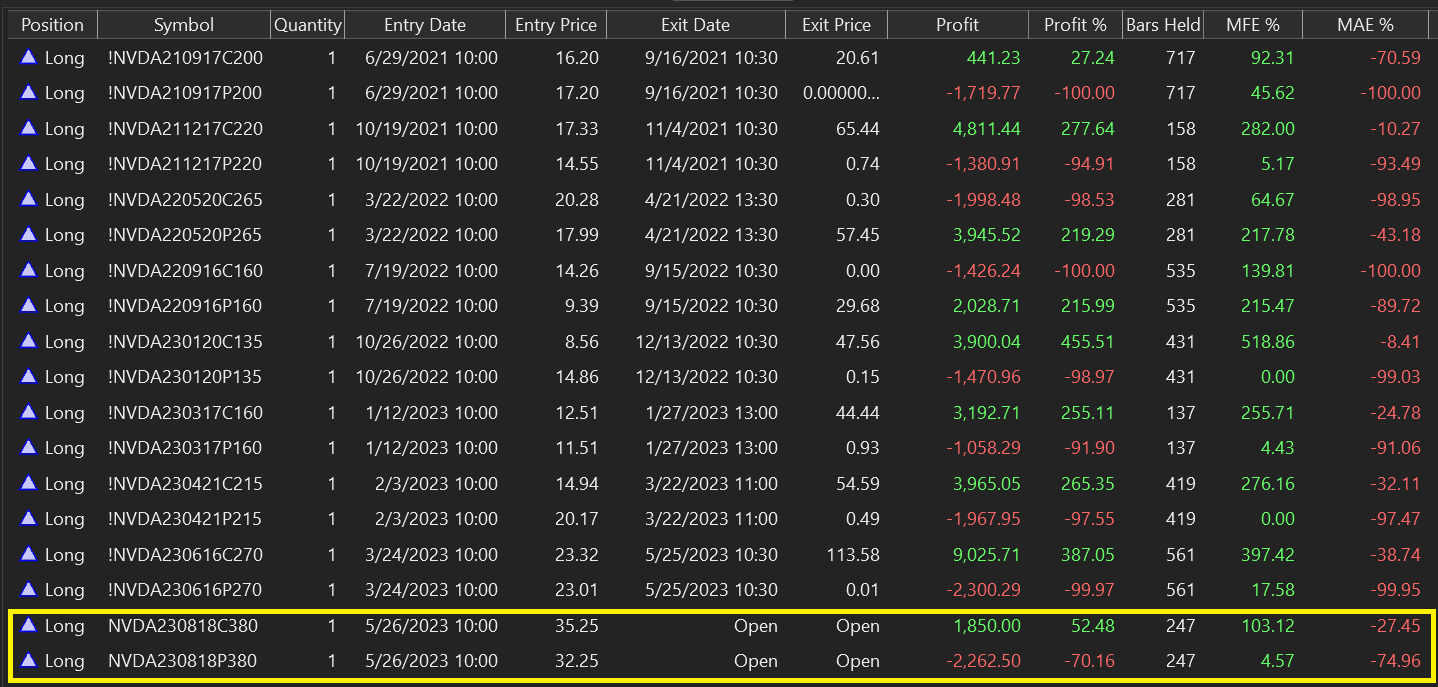Click the Exit Price column header
The width and height of the screenshot is (1438, 687).
[x=836, y=25]
